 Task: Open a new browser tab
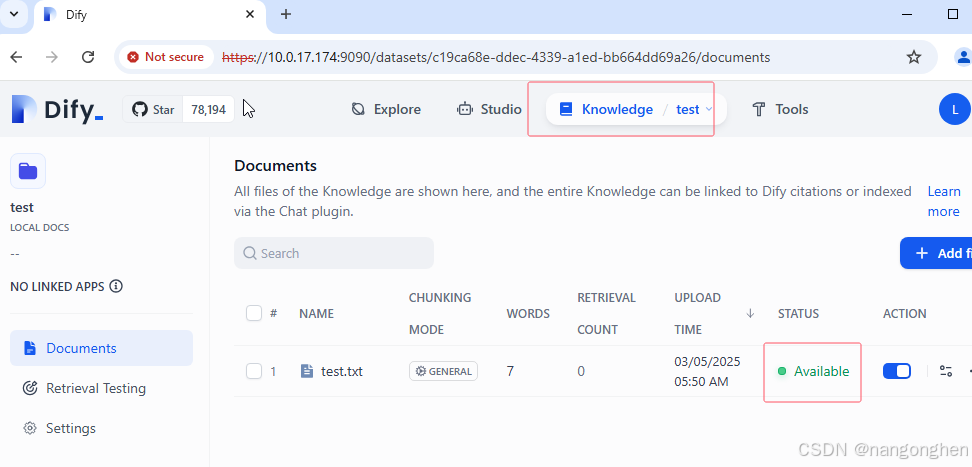click(x=286, y=14)
